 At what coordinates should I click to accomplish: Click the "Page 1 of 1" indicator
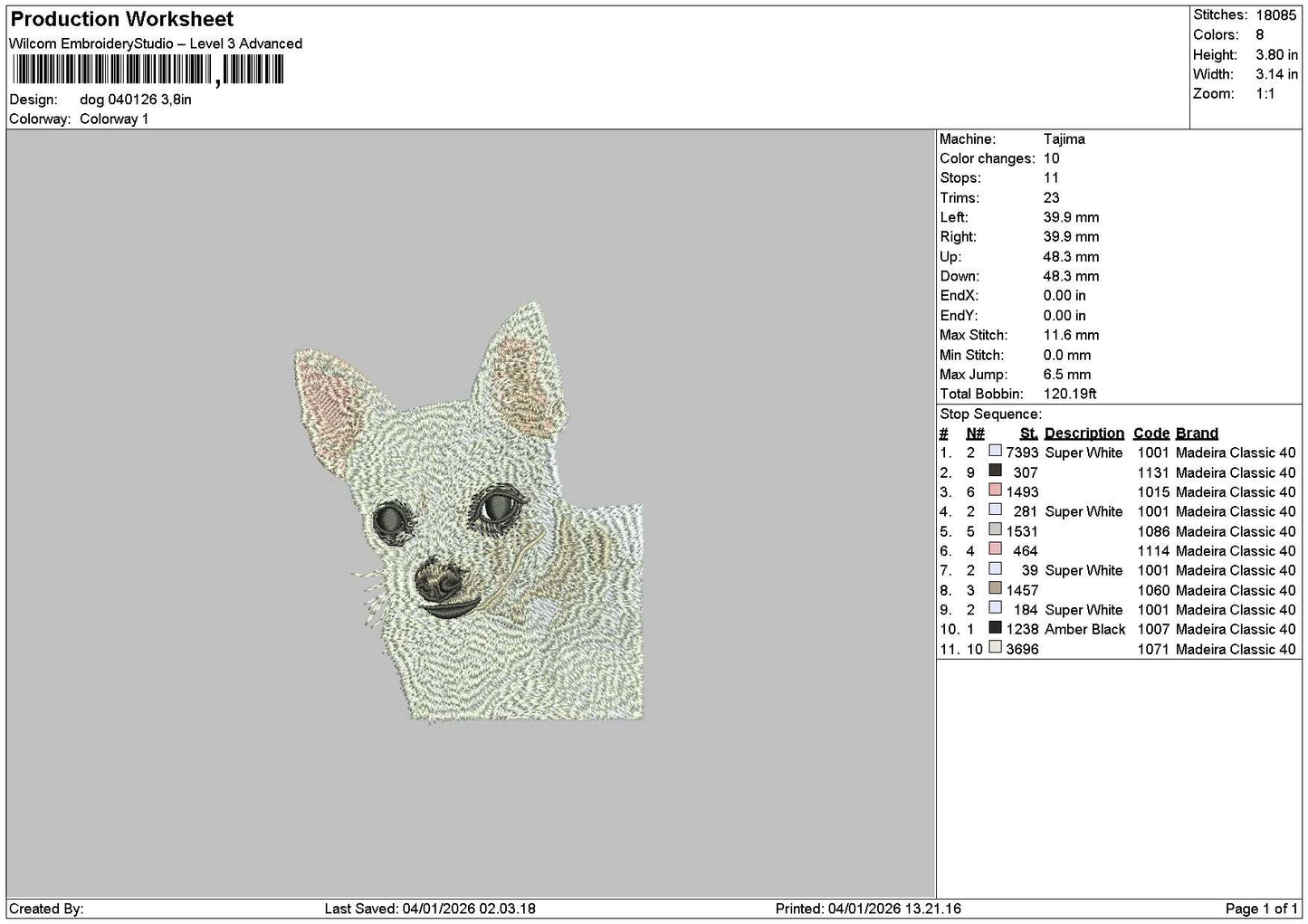(x=1261, y=909)
